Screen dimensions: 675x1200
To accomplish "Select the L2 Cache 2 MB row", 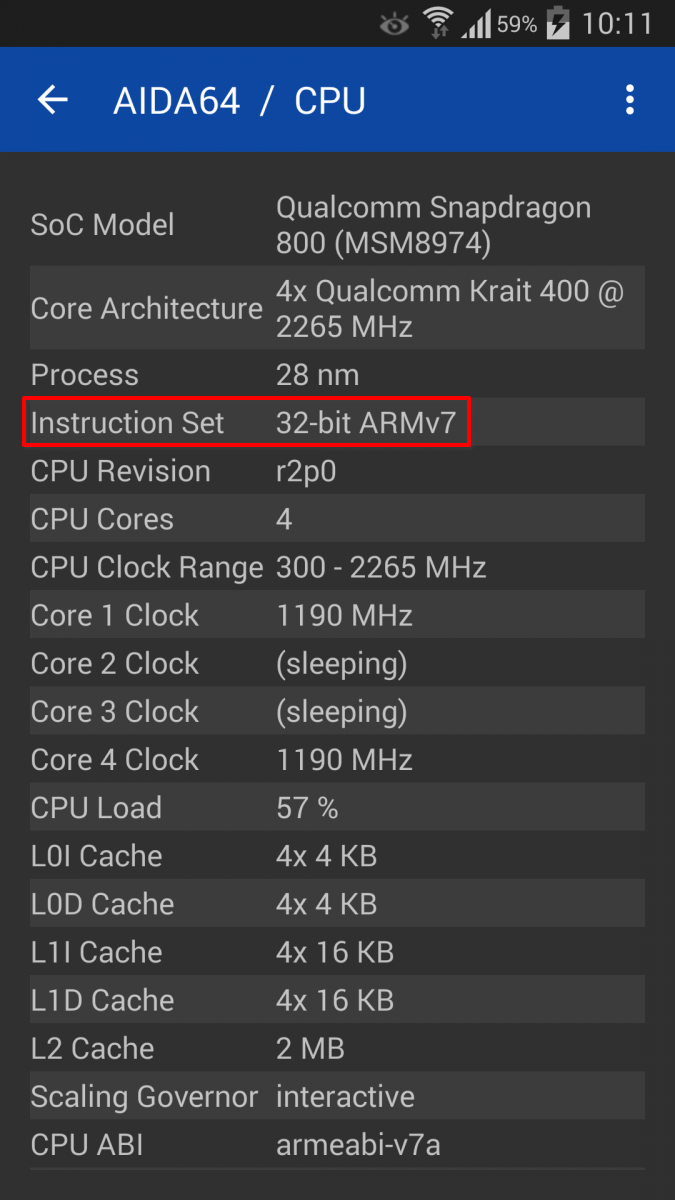I will [x=337, y=1048].
